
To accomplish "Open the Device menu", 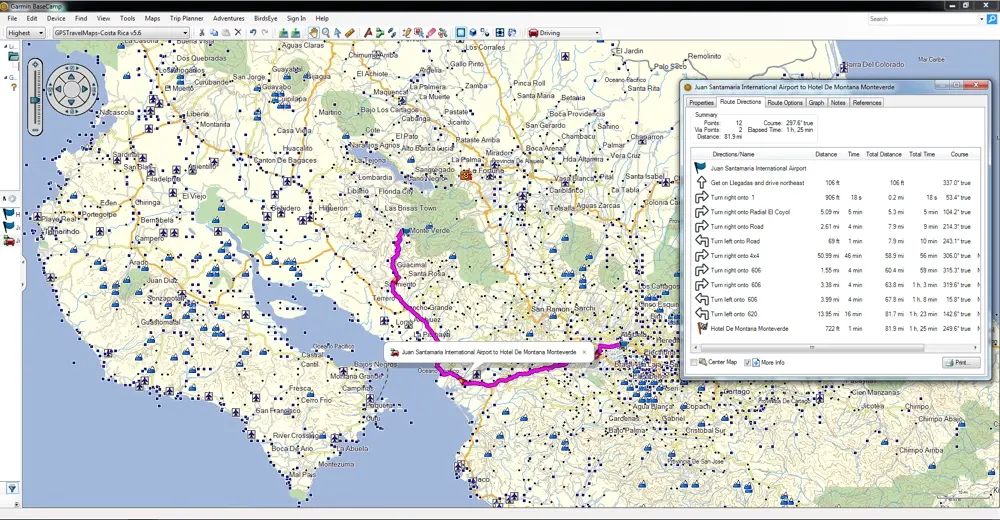I will coord(56,19).
